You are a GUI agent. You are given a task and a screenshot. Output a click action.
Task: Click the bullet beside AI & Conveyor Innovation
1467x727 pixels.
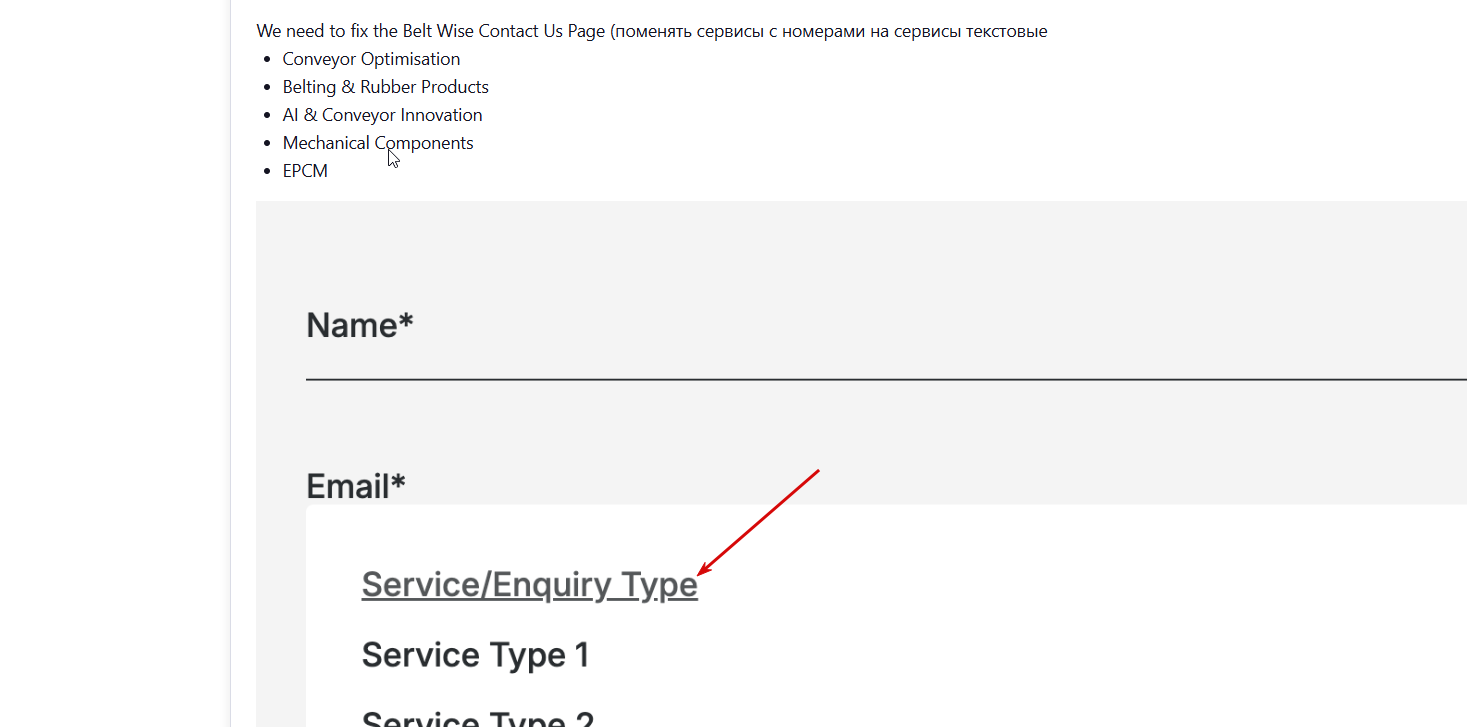tap(266, 116)
